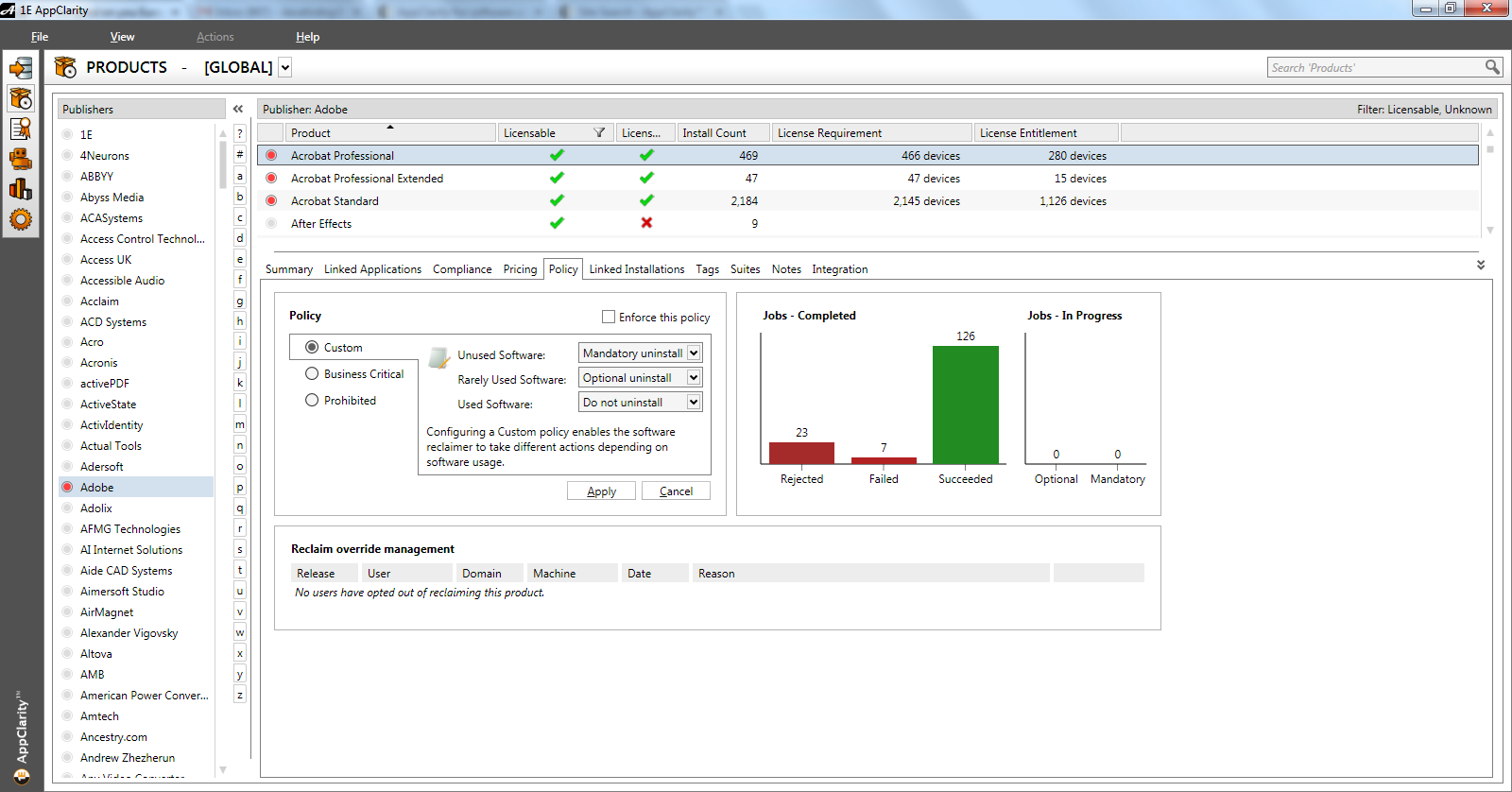Image resolution: width=1512 pixels, height=792 pixels.
Task: Enable the Enforce this policy checkbox
Action: pyautogui.click(x=609, y=317)
